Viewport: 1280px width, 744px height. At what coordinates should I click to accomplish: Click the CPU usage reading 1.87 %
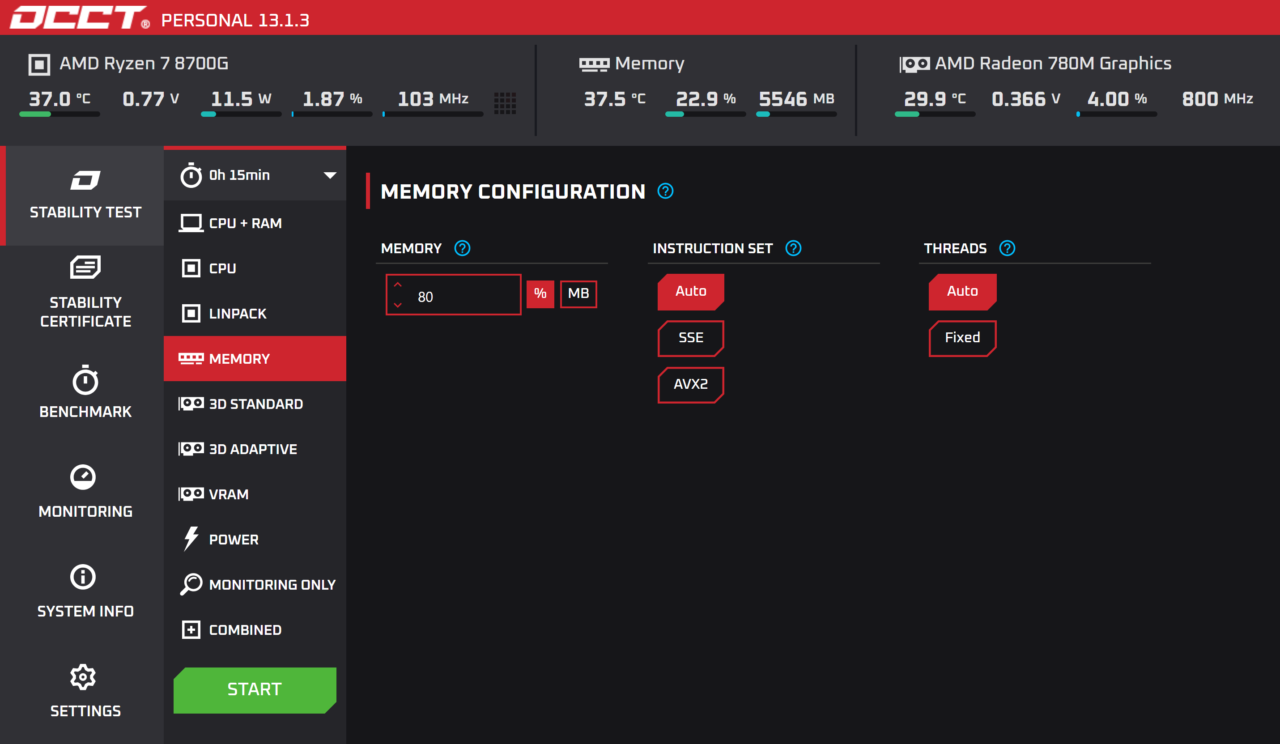(332, 99)
